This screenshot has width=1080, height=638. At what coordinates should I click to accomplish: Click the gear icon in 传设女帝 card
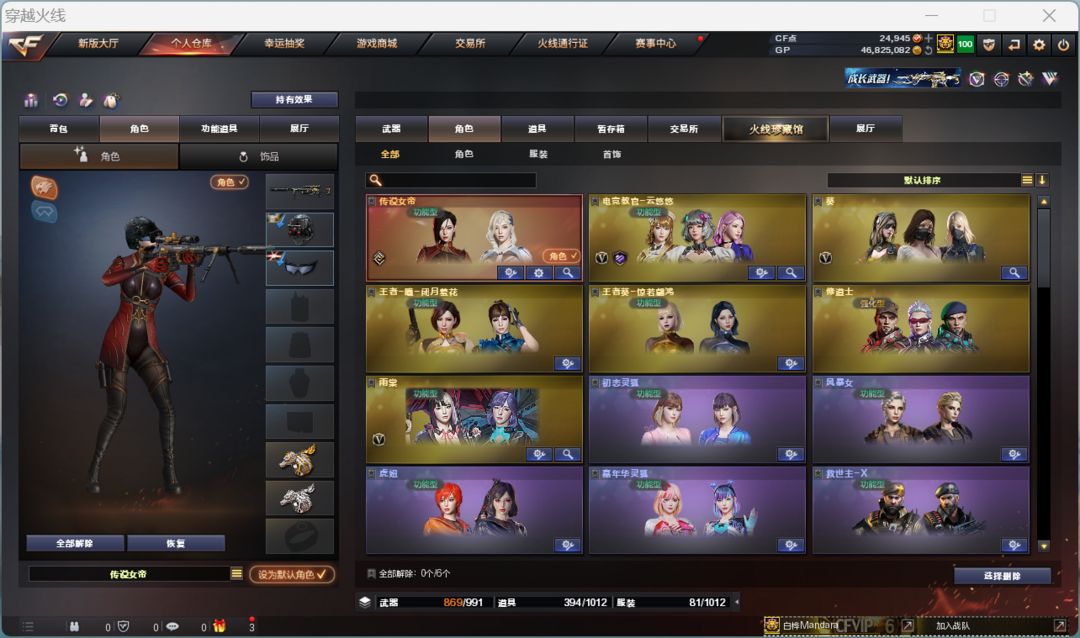[539, 273]
